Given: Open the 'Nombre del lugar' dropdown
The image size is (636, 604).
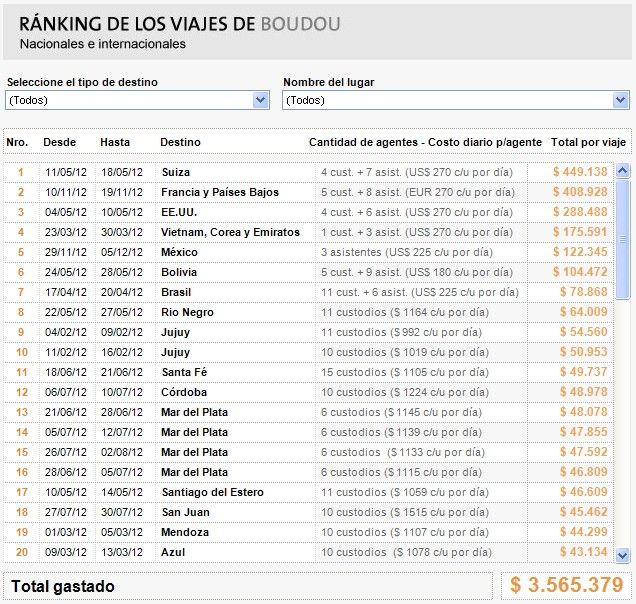Looking at the screenshot, I should 455,100.
